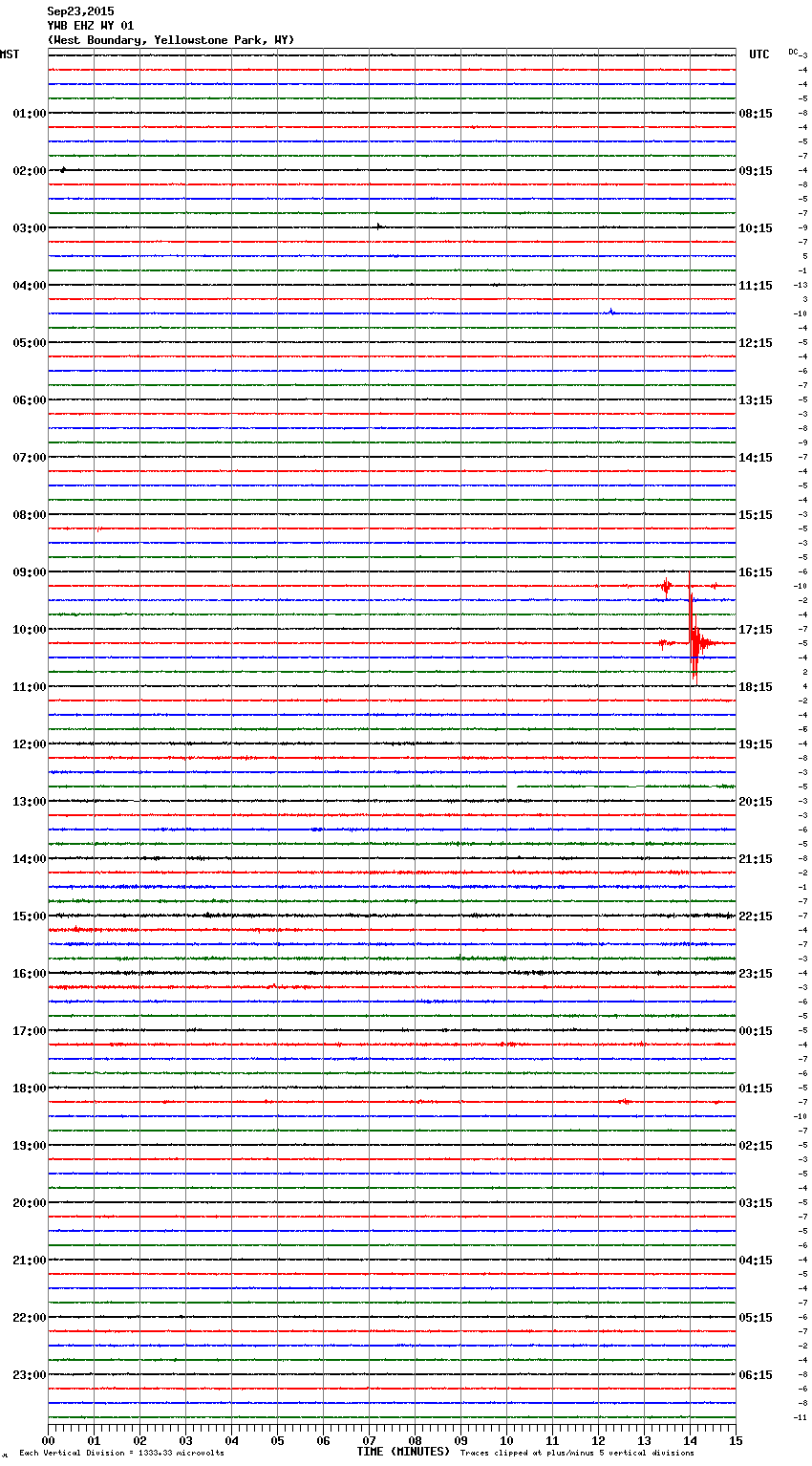Click the TIME (MINUTES) axis title

[x=403, y=1452]
